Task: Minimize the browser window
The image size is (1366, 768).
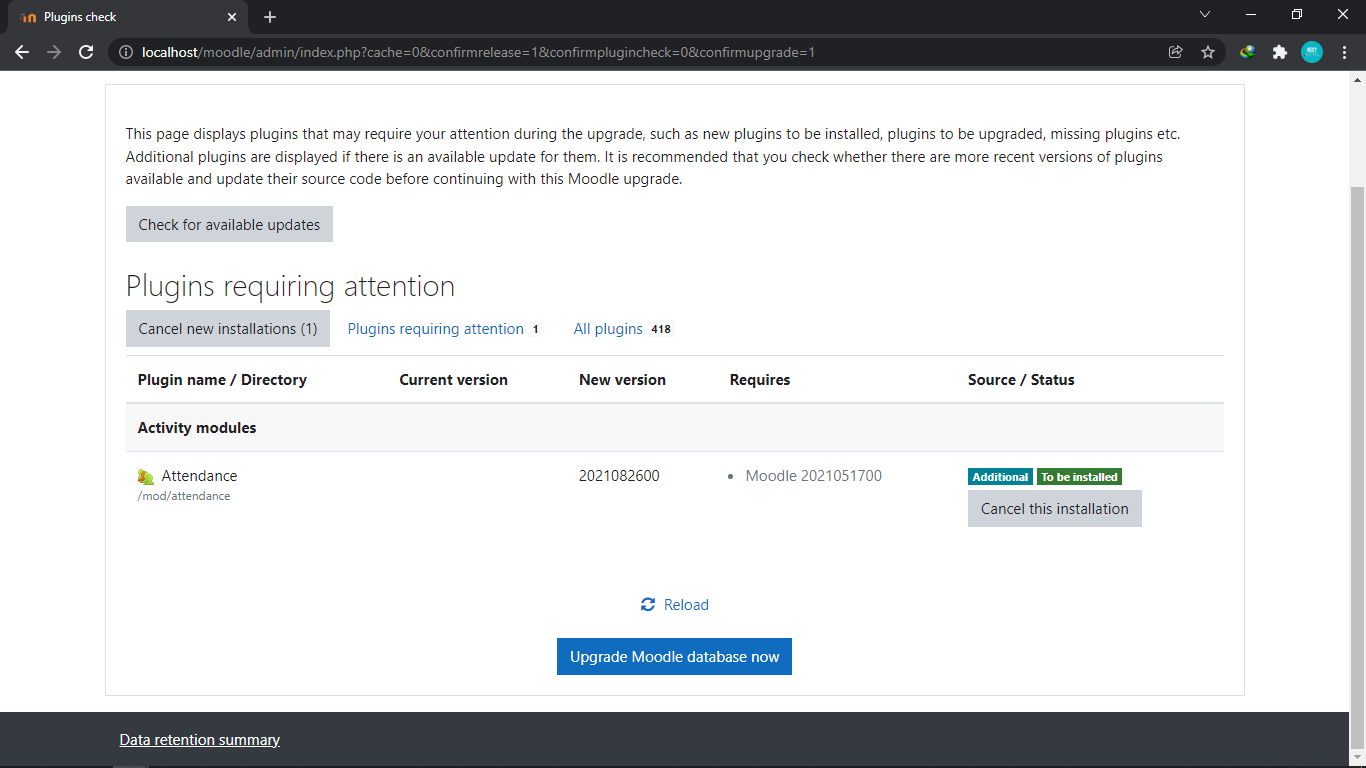Action: point(1251,15)
